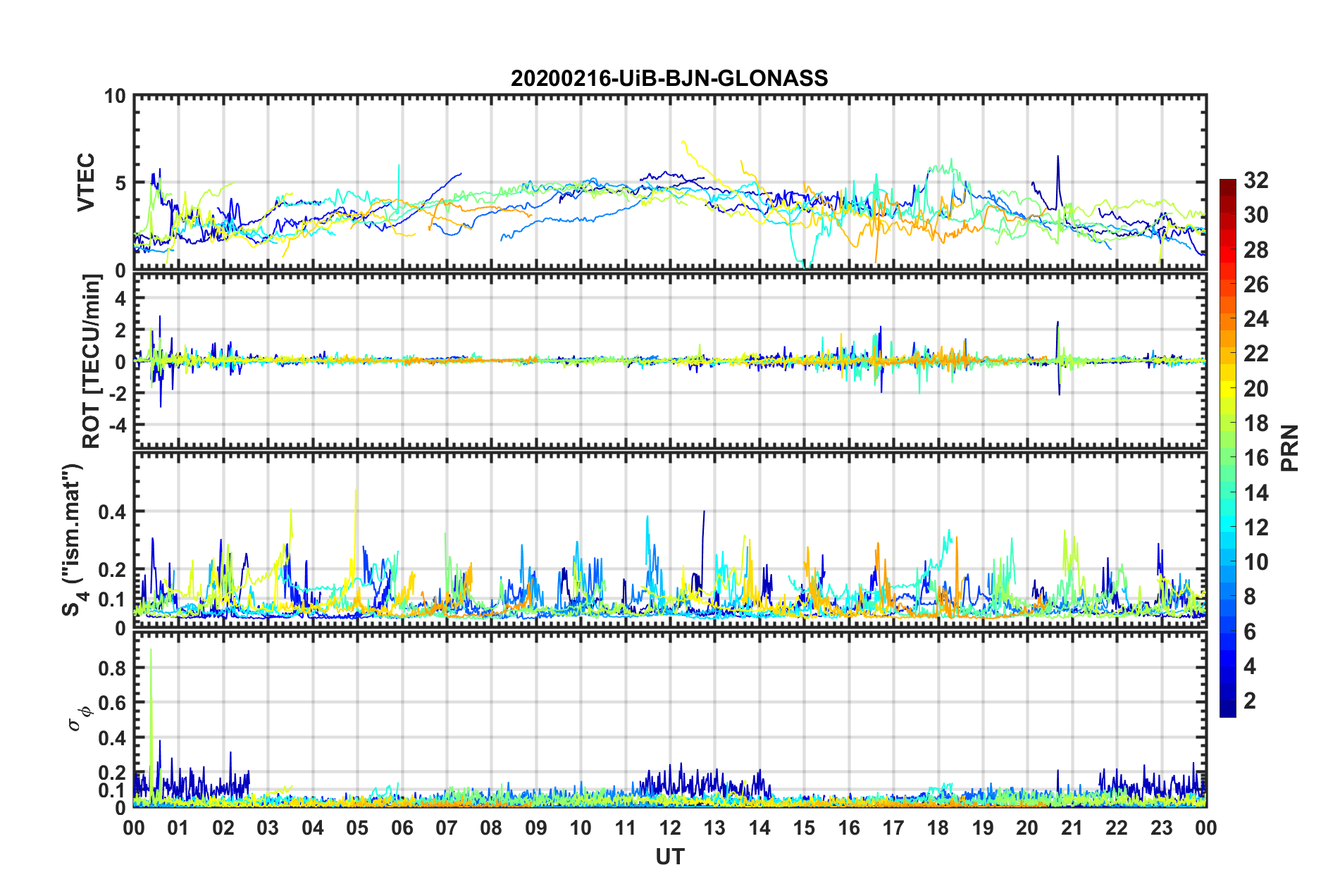
Task: Click the PRN jet colorbar strip
Action: click(1227, 448)
